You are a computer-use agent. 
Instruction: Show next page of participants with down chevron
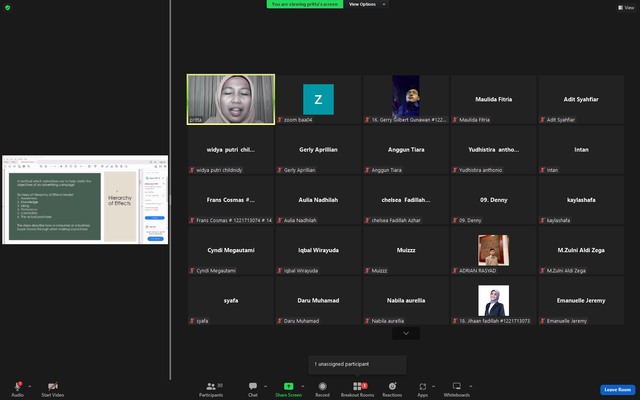[x=406, y=333]
